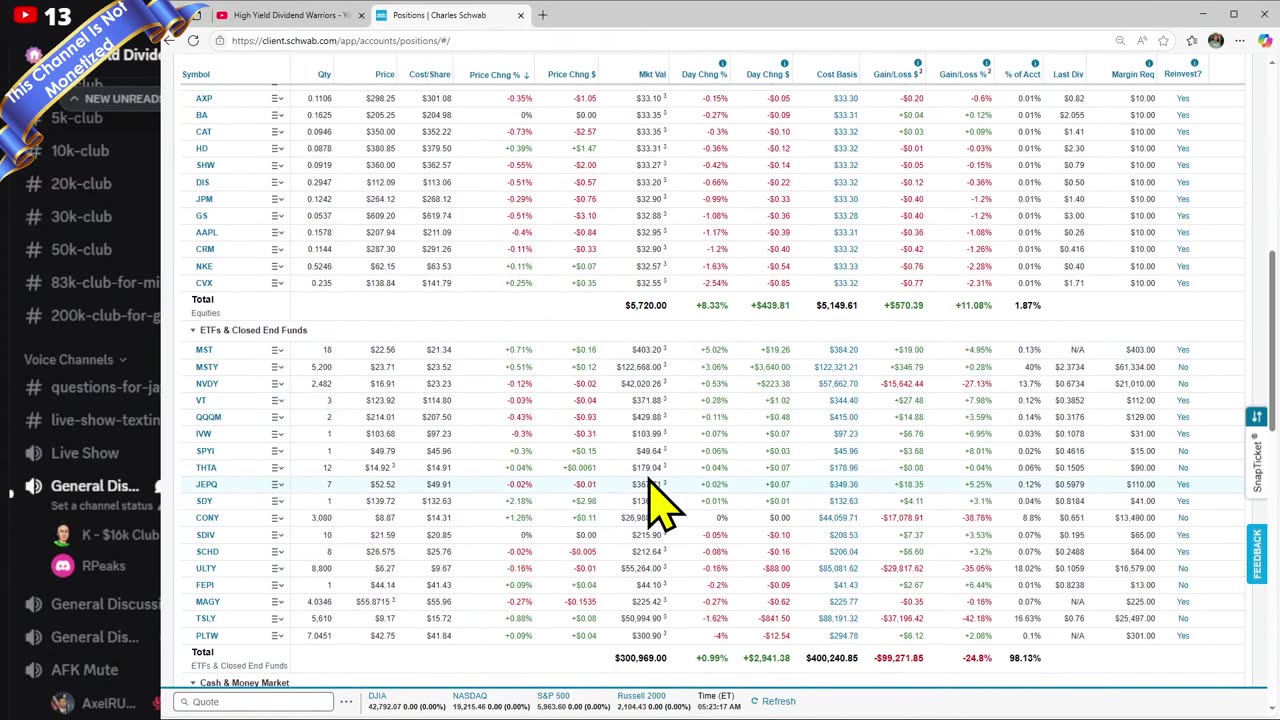The width and height of the screenshot is (1280, 720).
Task: Switch to High Yield Dividend Warriors tab
Action: click(x=290, y=15)
